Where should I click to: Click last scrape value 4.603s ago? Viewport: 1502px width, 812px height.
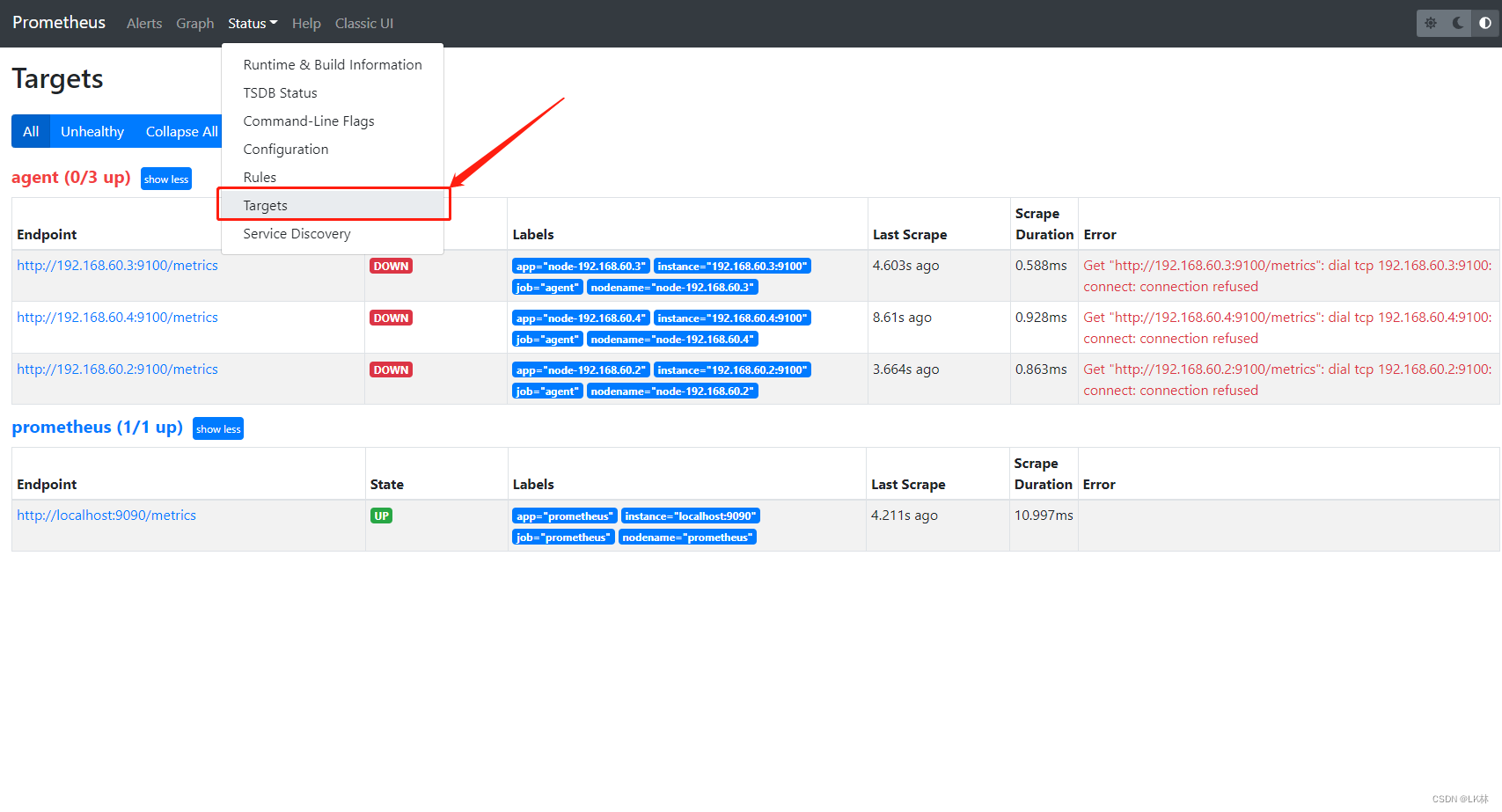click(906, 266)
